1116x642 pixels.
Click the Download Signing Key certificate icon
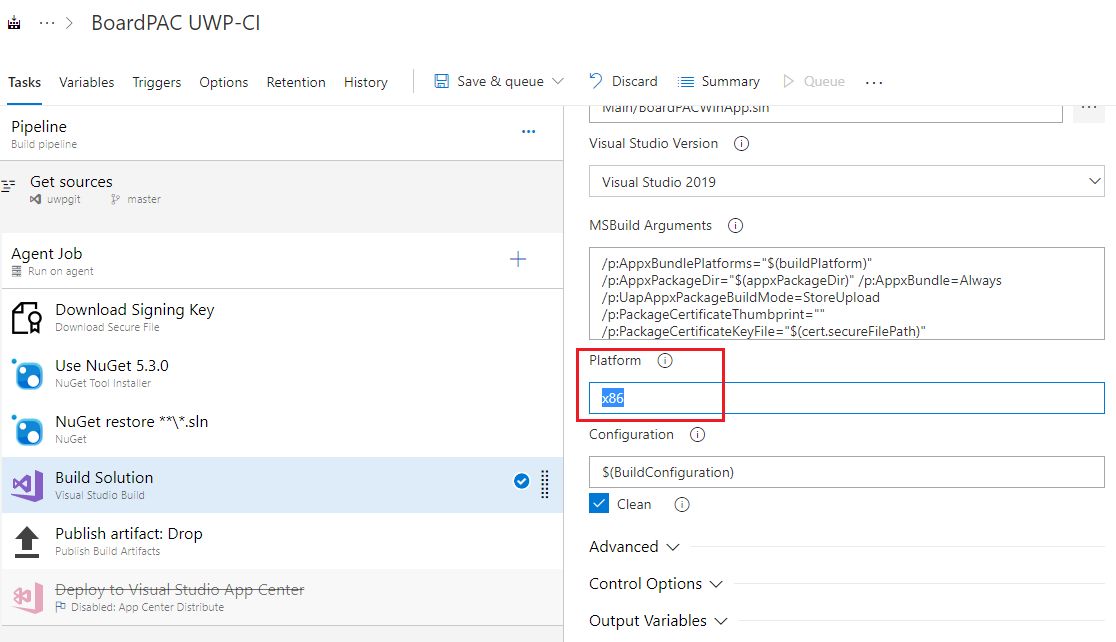tap(27, 317)
